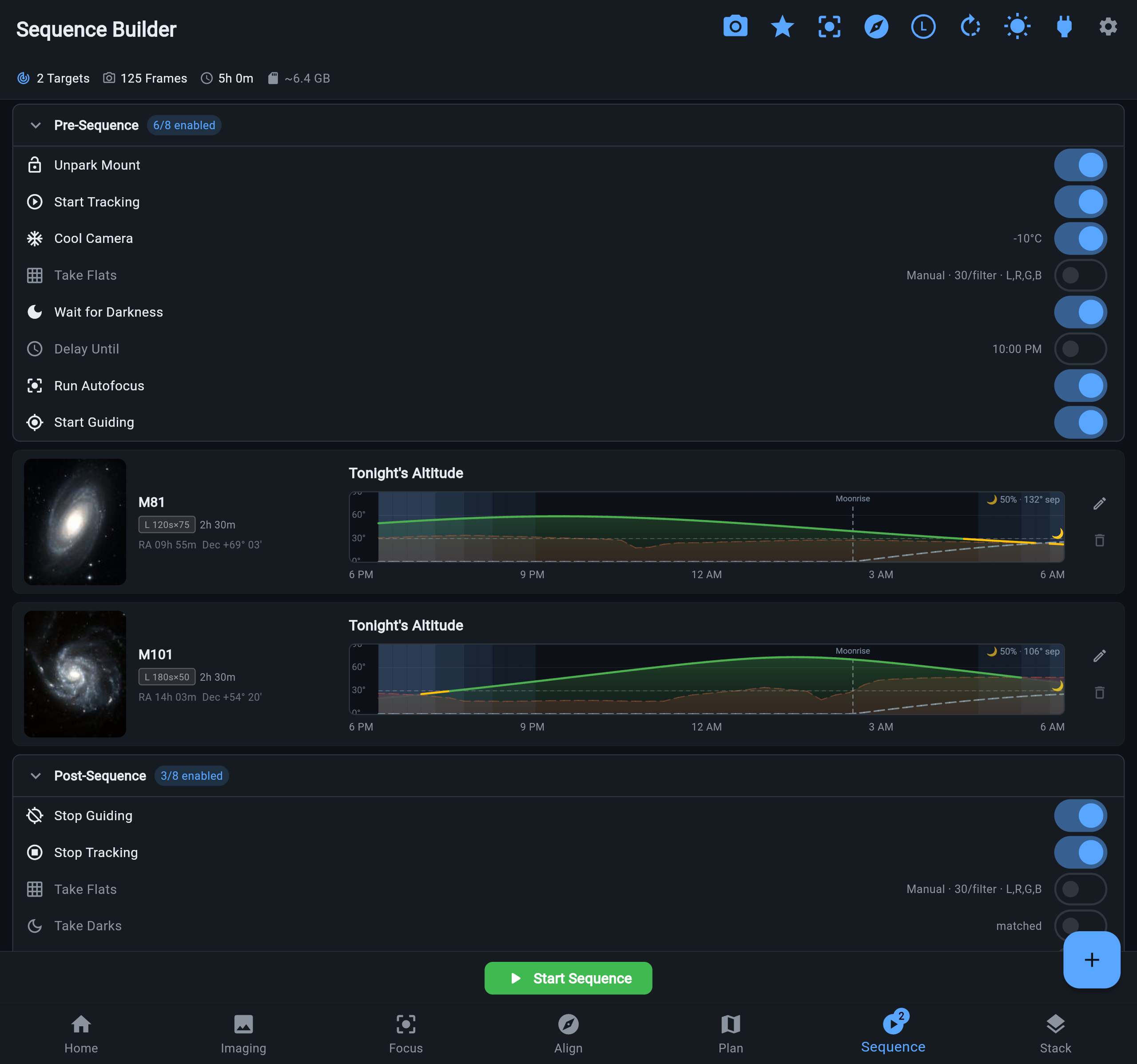Click M101 exposure badge L 180s×50
Screen dimensions: 1137x1064
click(x=167, y=676)
